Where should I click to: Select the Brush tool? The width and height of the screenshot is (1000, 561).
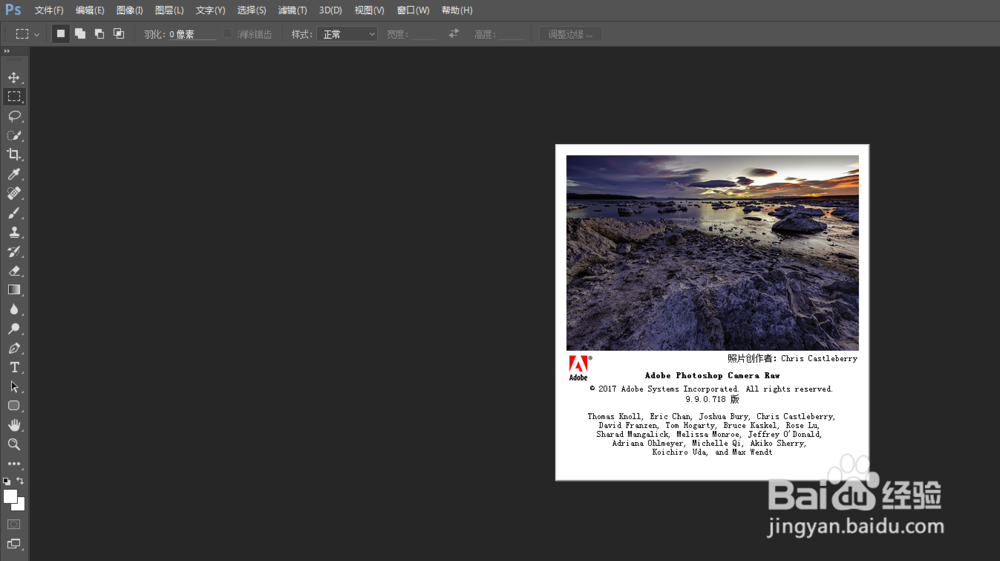(x=14, y=213)
